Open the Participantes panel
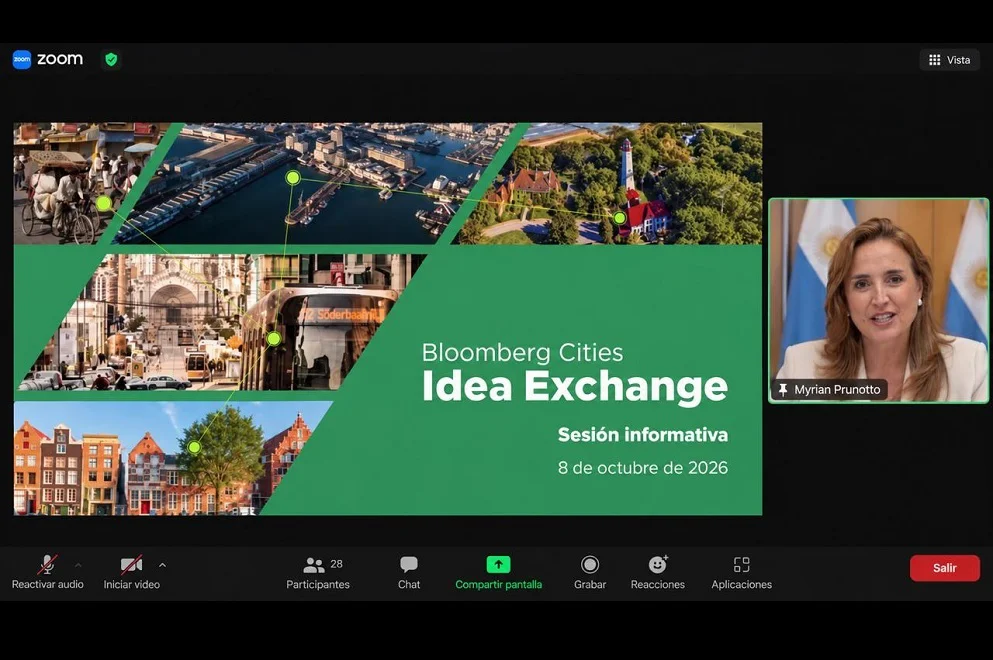 [x=318, y=572]
